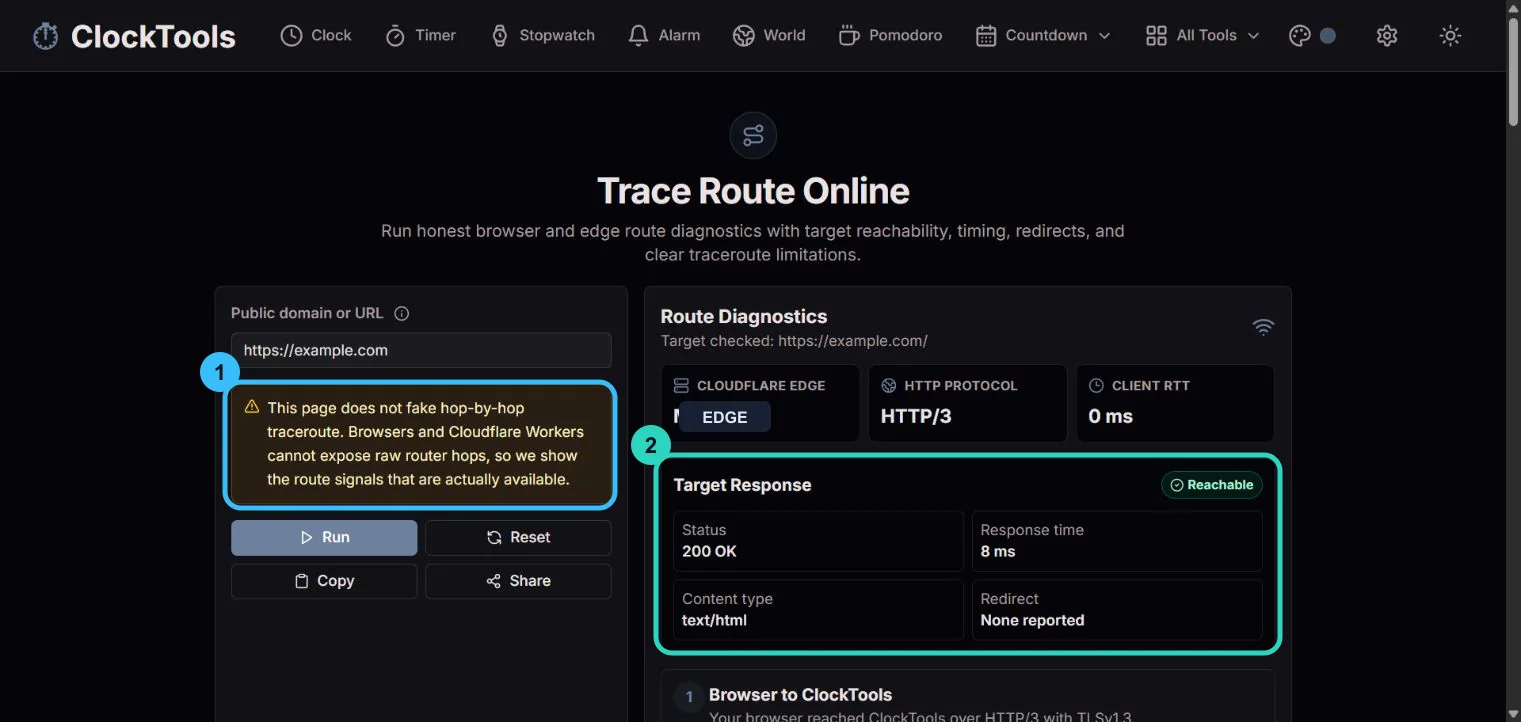Toggle light mode with sun icon

tap(1450, 35)
